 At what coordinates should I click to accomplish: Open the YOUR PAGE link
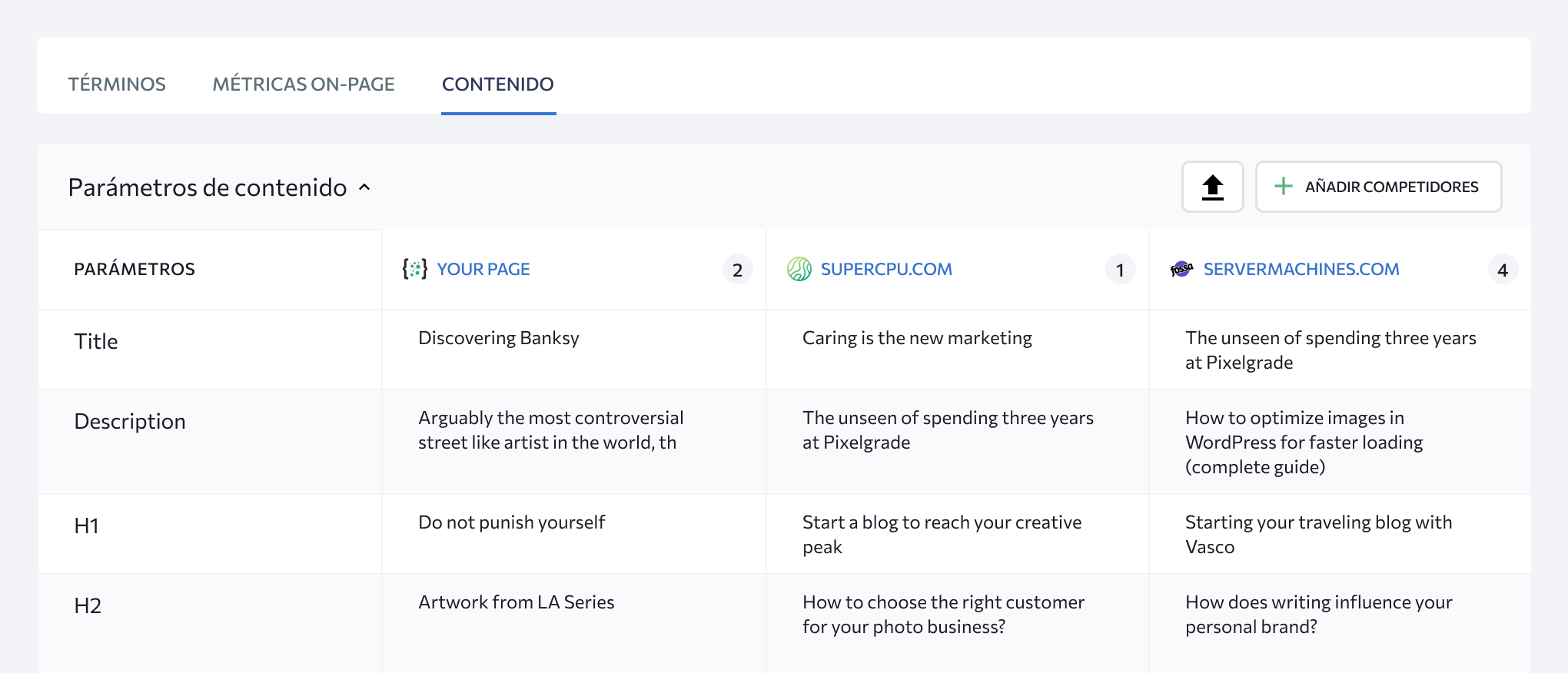[483, 269]
